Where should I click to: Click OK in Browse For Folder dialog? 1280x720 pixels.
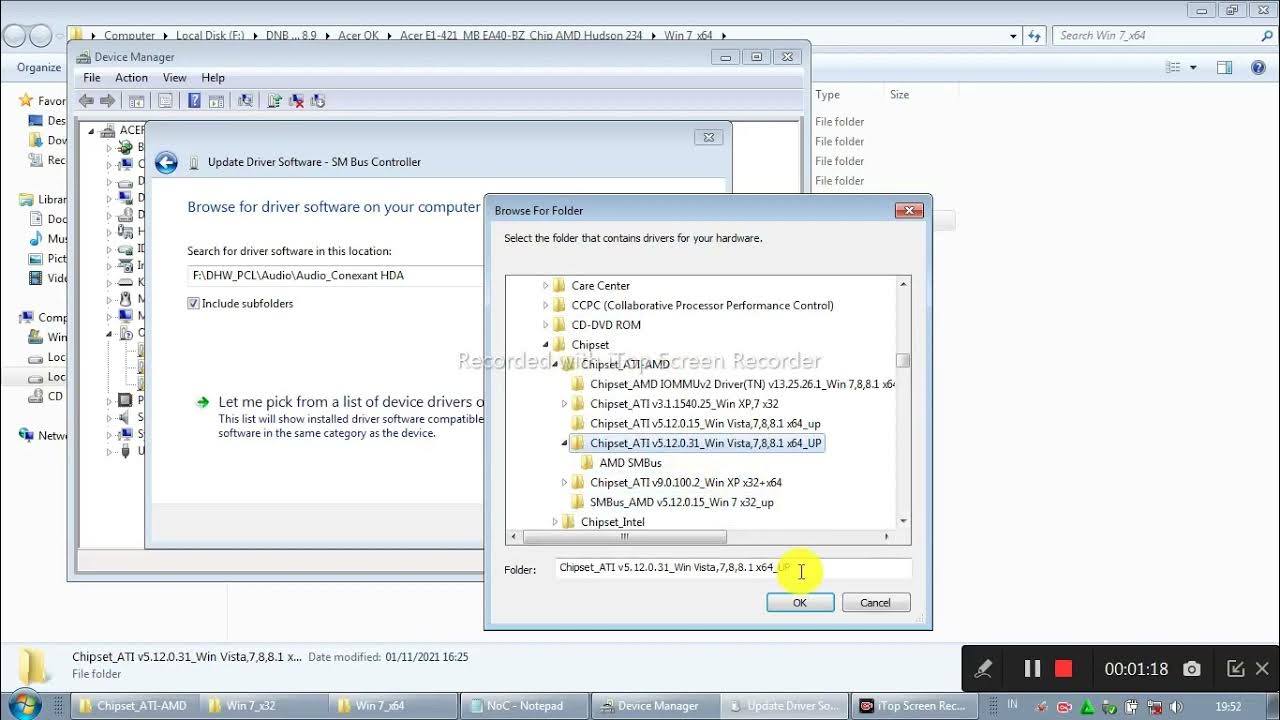click(x=800, y=603)
